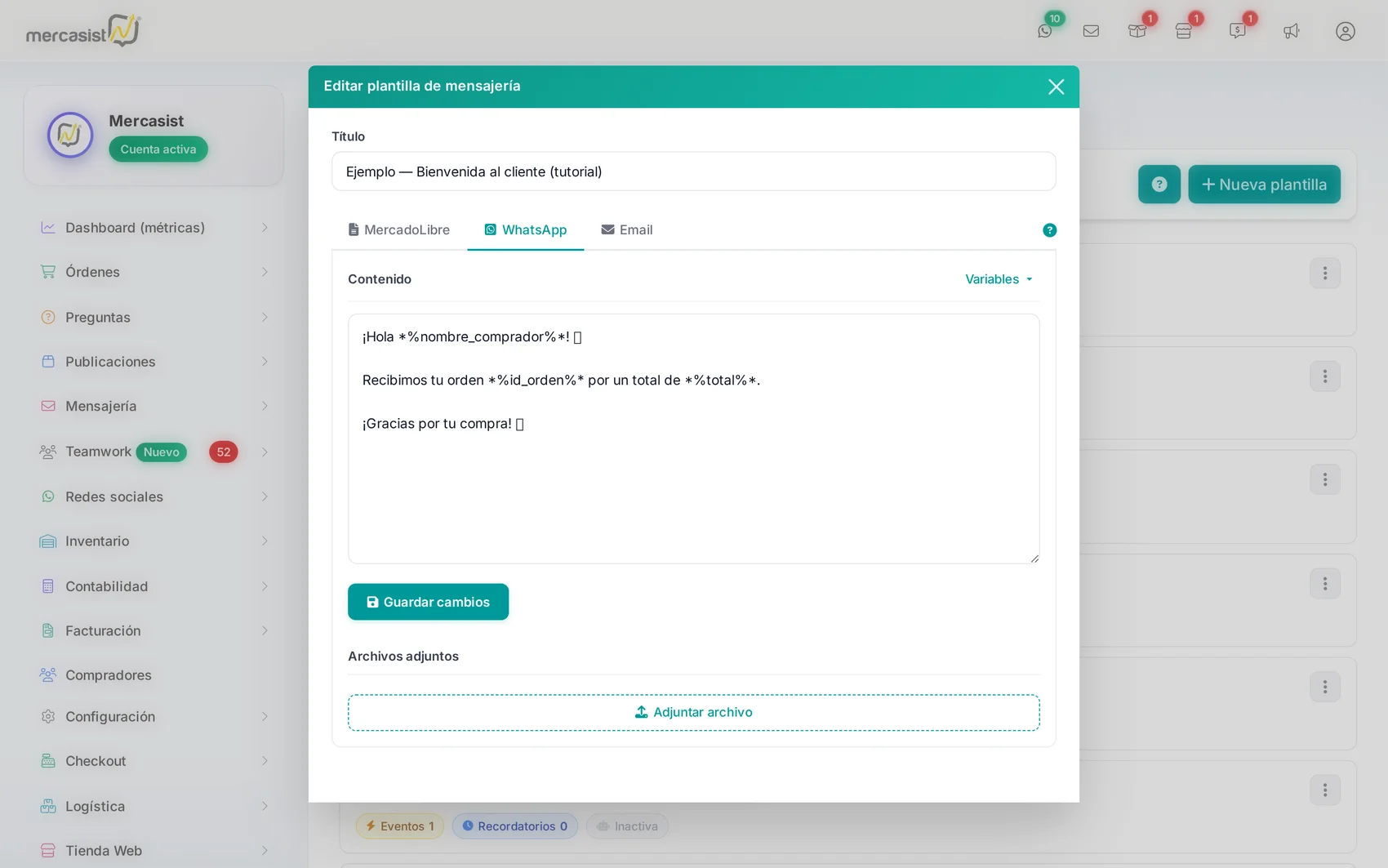Click the Nueva plantilla button

1264,185
